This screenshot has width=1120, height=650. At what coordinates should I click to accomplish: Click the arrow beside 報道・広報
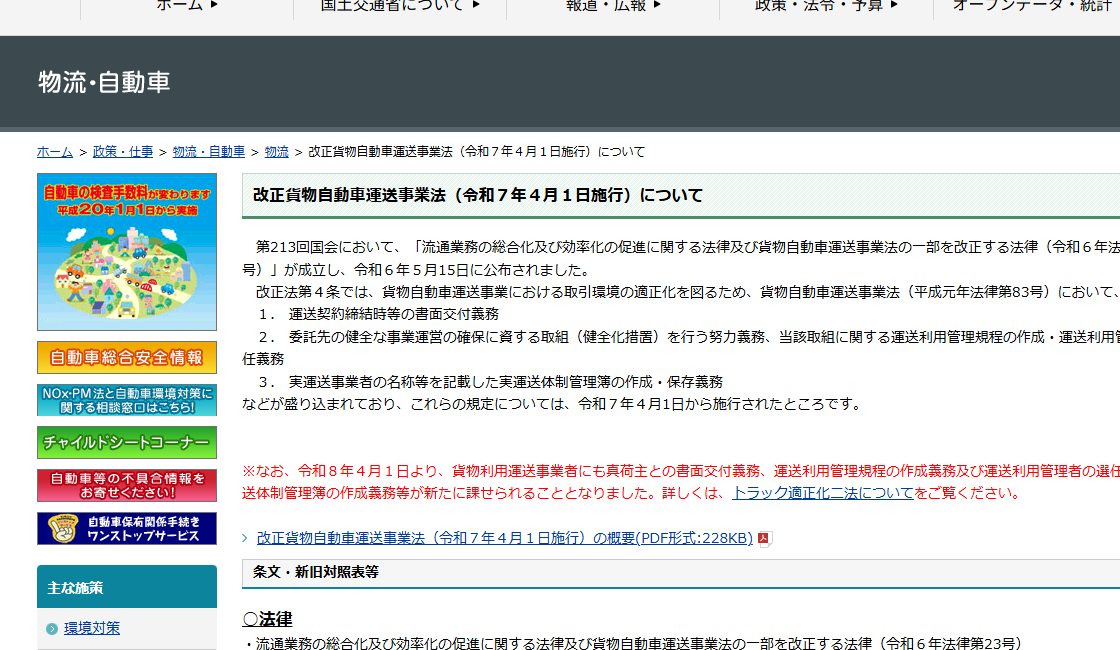coord(657,4)
